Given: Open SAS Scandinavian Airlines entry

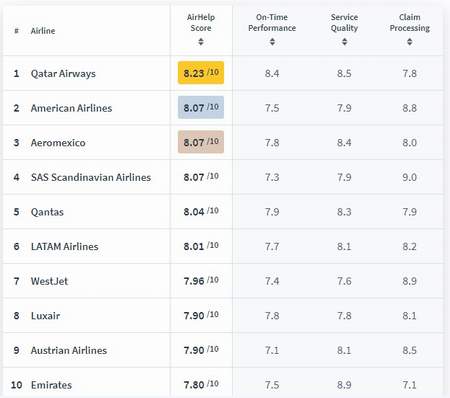Looking at the screenshot, I should coord(91,177).
